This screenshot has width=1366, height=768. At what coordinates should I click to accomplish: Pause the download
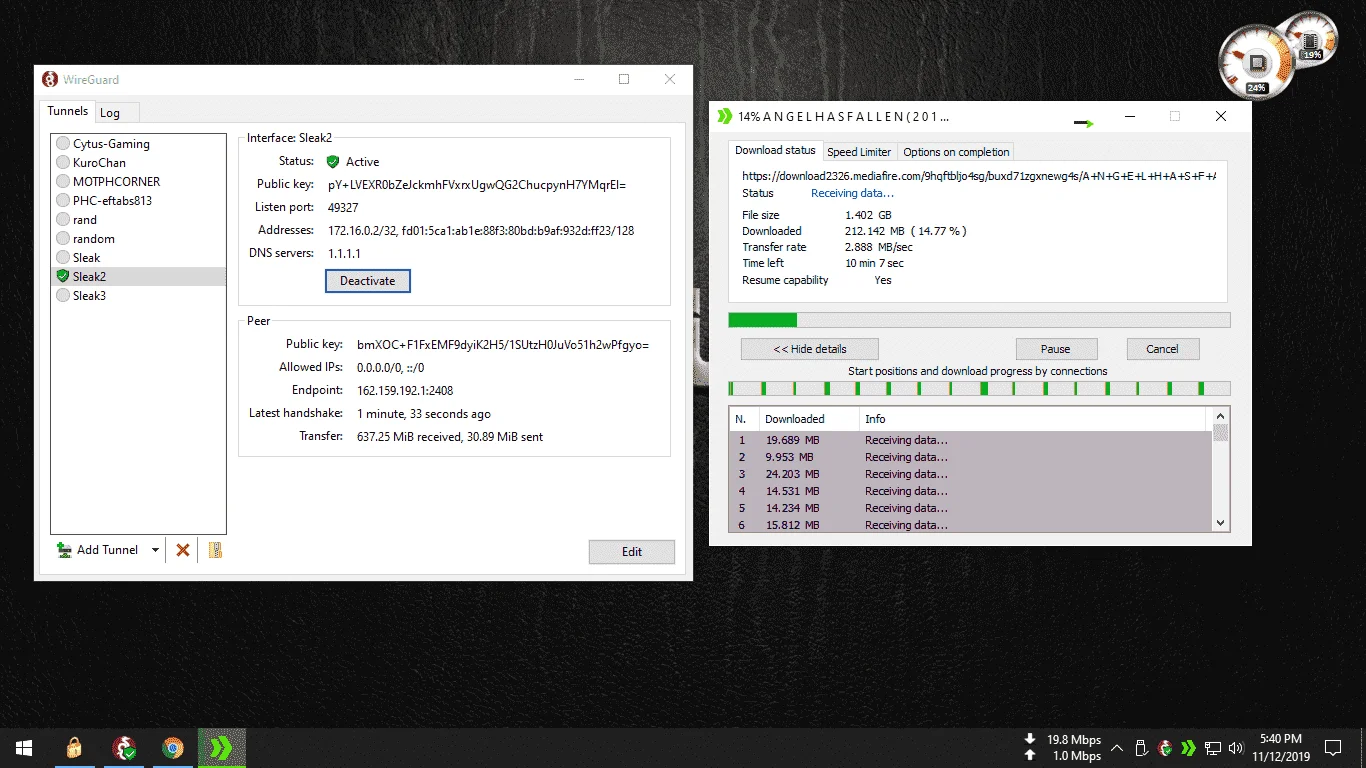point(1056,349)
